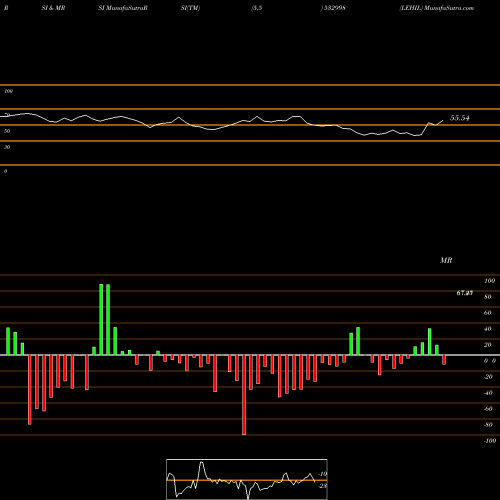
Task: Click the MR panel title
Action: point(446,260)
